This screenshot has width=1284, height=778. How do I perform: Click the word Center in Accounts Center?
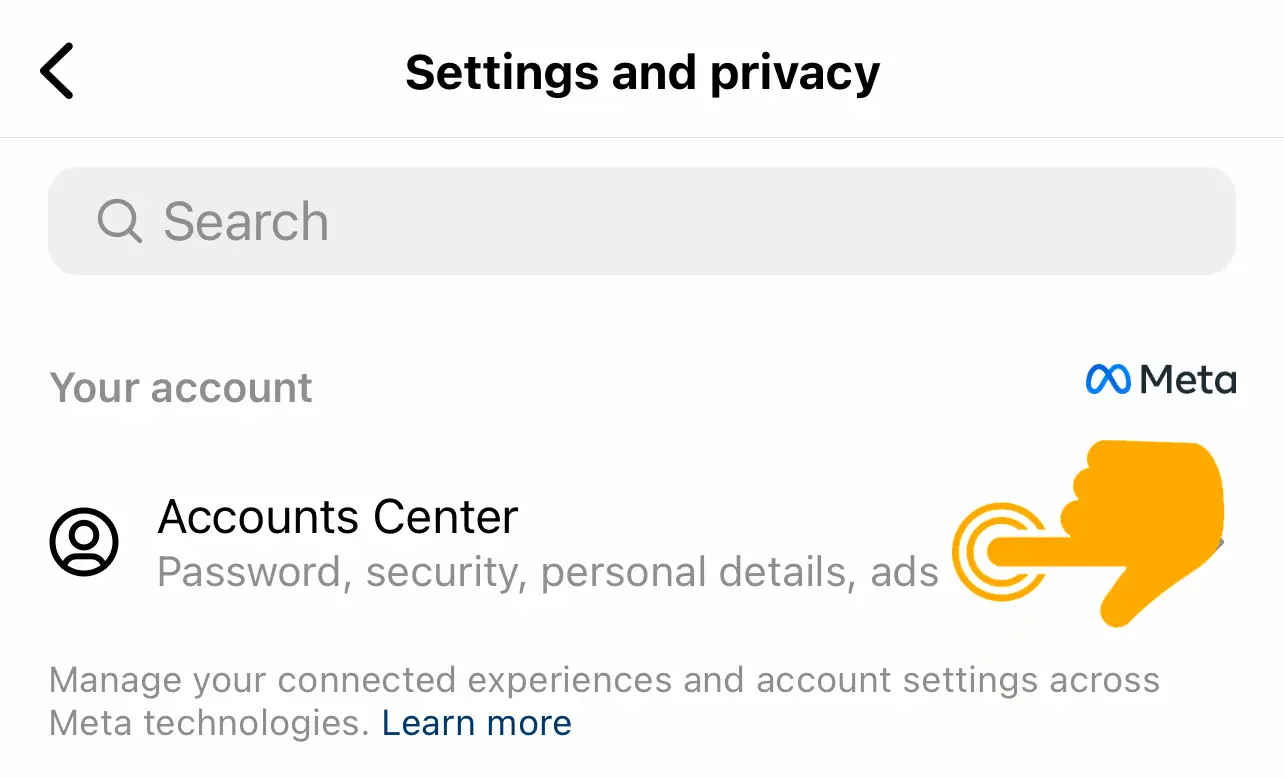pos(446,517)
